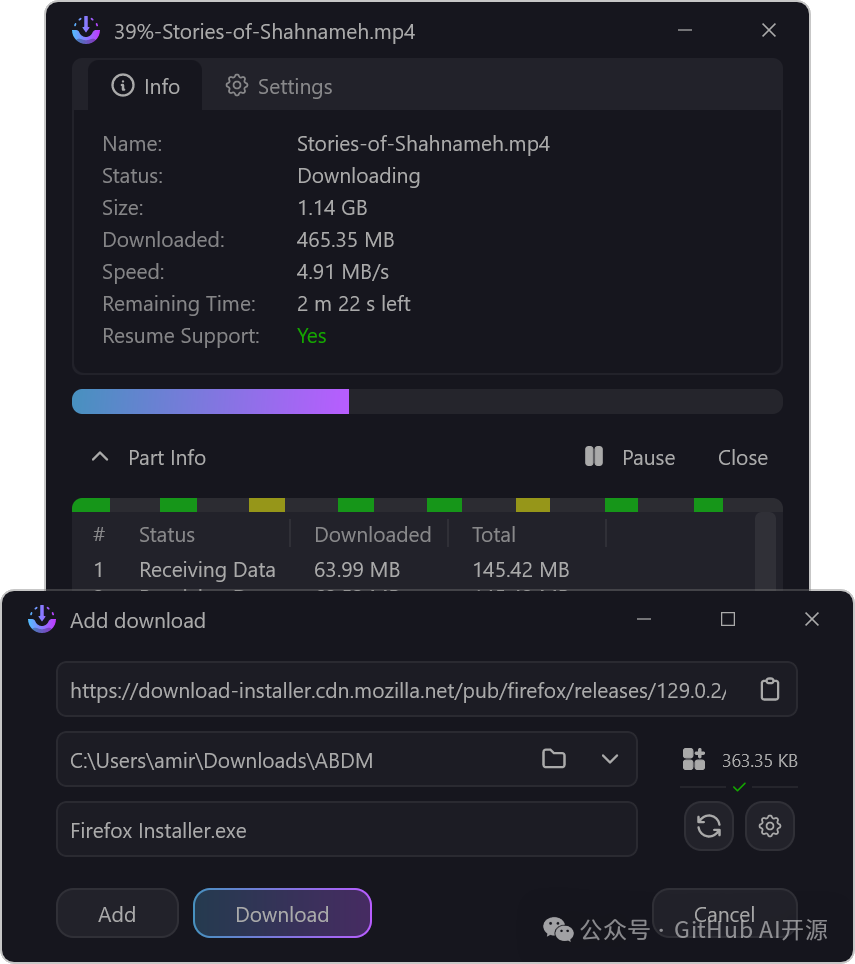Click the Add button
Image resolution: width=855 pixels, height=964 pixels.
click(x=117, y=914)
